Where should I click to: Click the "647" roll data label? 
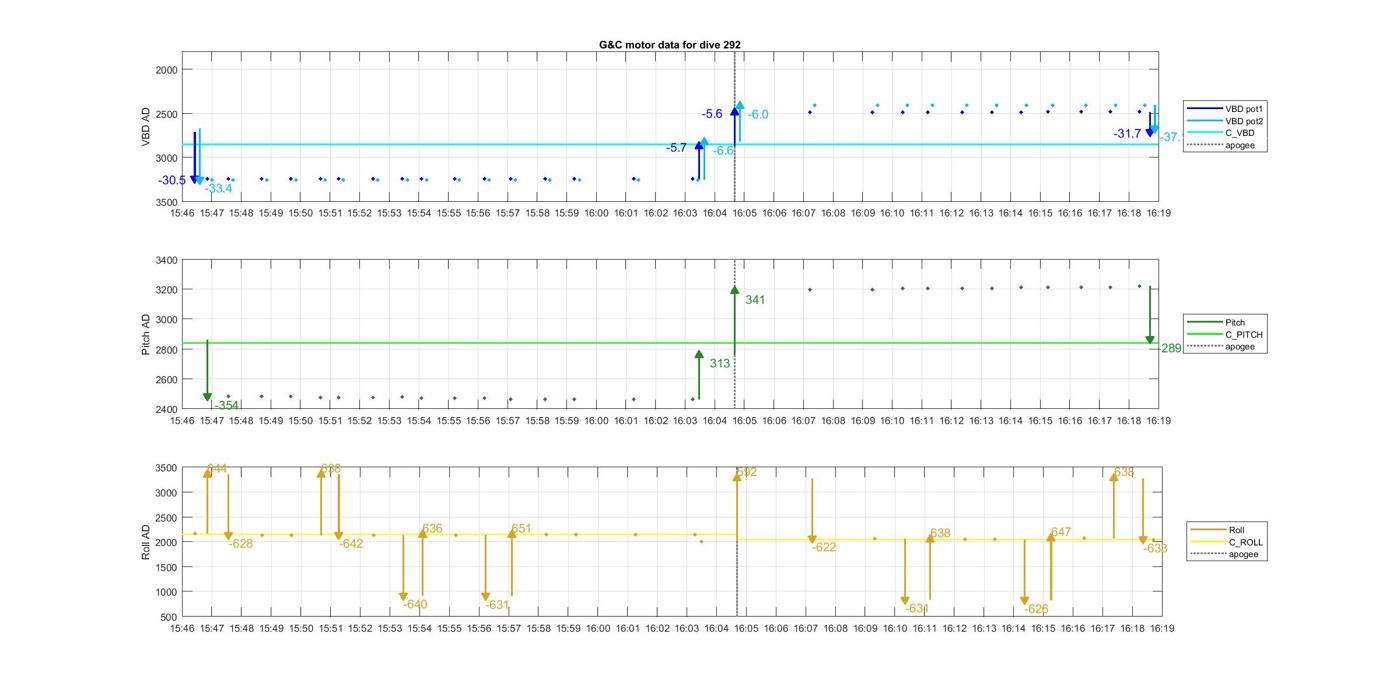click(x=1061, y=532)
